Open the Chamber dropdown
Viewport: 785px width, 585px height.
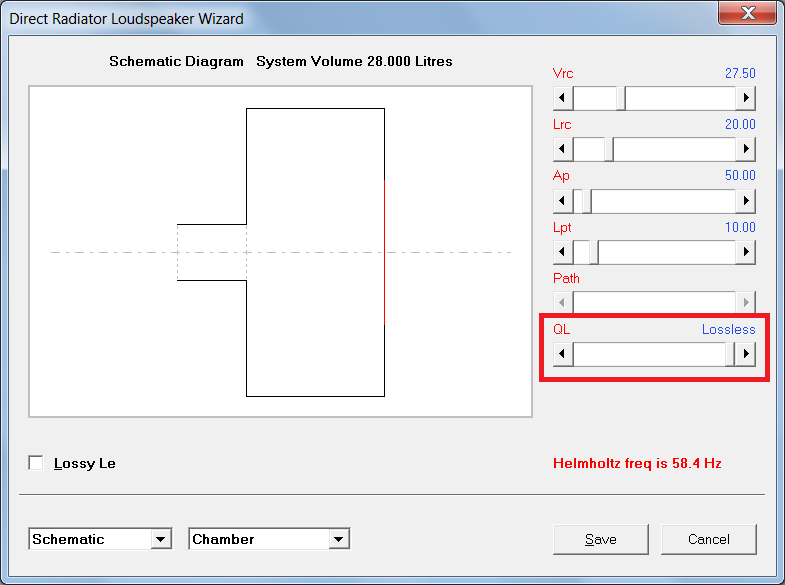click(339, 539)
